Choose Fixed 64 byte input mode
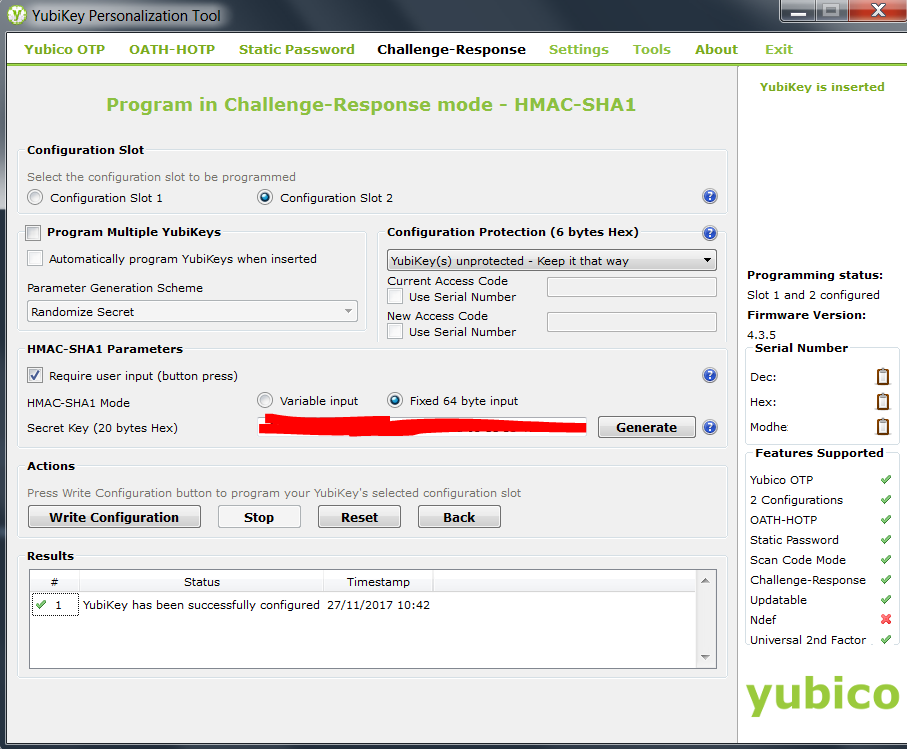This screenshot has height=749, width=907. point(395,400)
